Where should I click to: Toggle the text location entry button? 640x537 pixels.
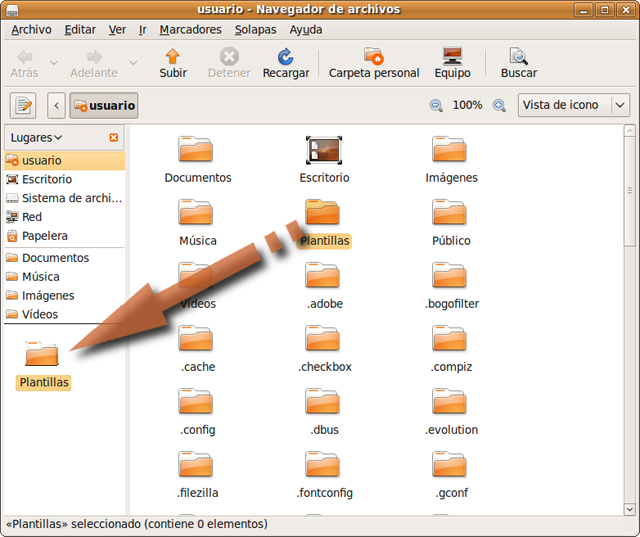point(23,105)
